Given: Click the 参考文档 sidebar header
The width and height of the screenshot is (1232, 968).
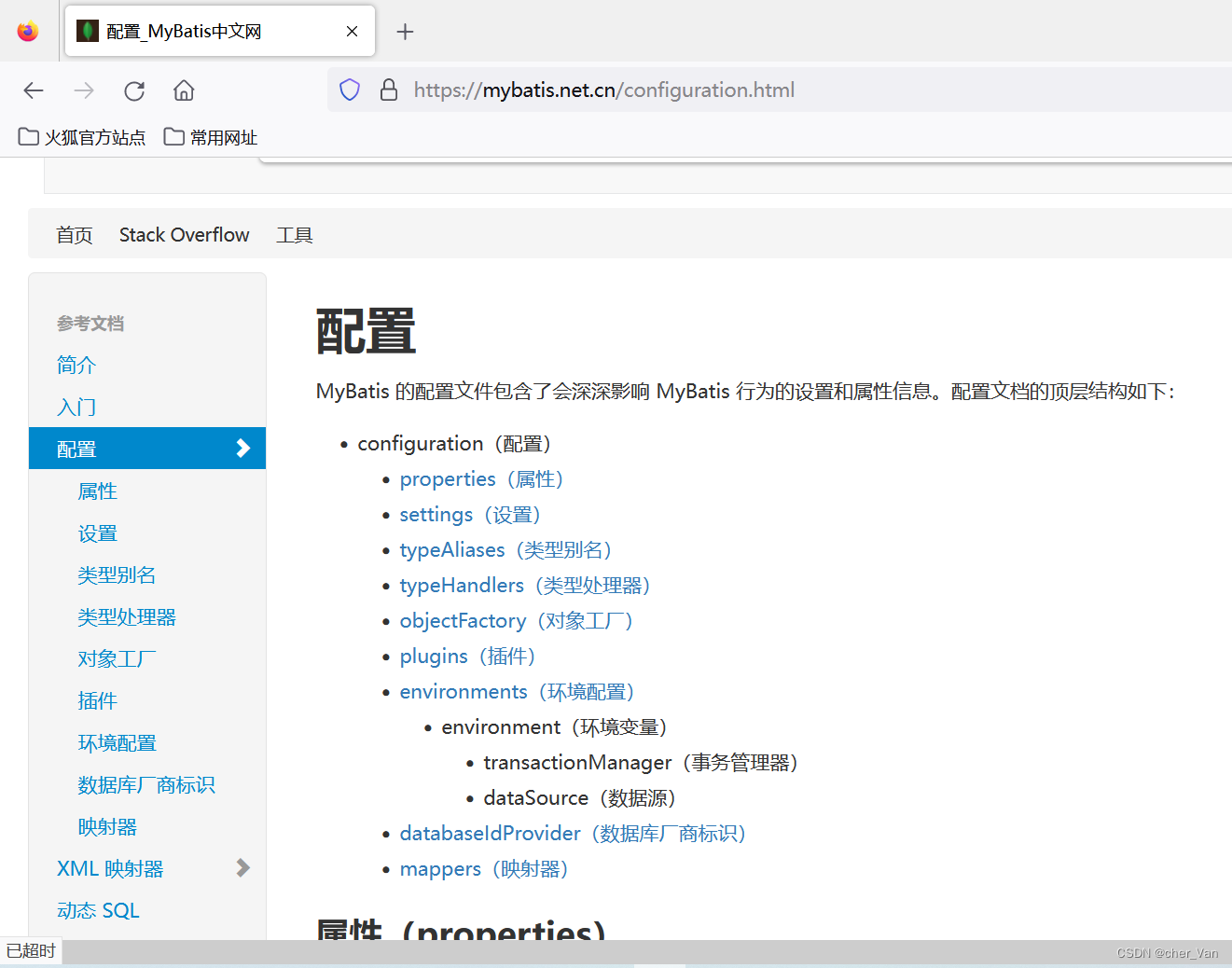Looking at the screenshot, I should [x=90, y=324].
